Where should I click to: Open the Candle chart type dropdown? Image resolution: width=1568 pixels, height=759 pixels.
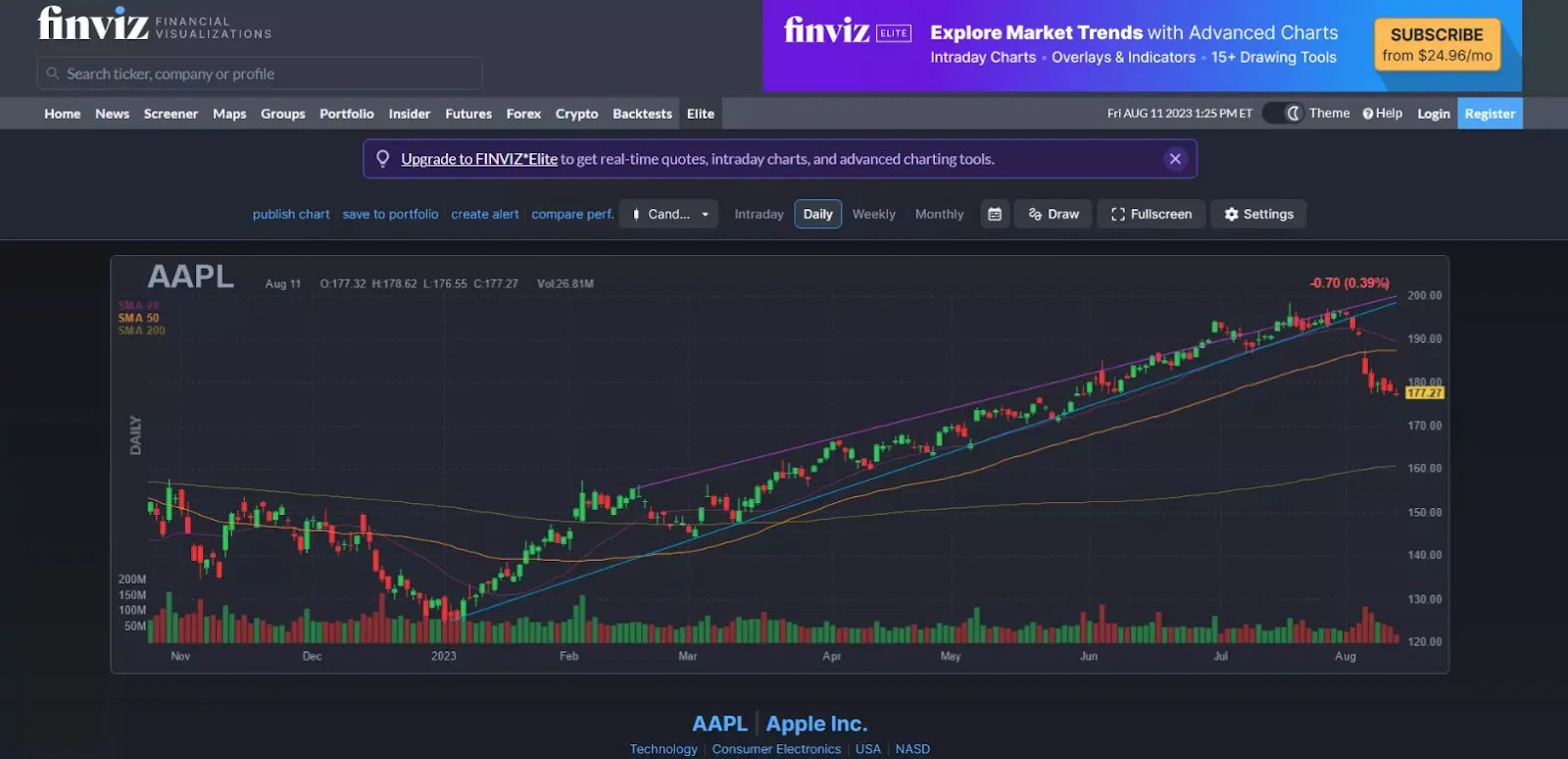(668, 214)
